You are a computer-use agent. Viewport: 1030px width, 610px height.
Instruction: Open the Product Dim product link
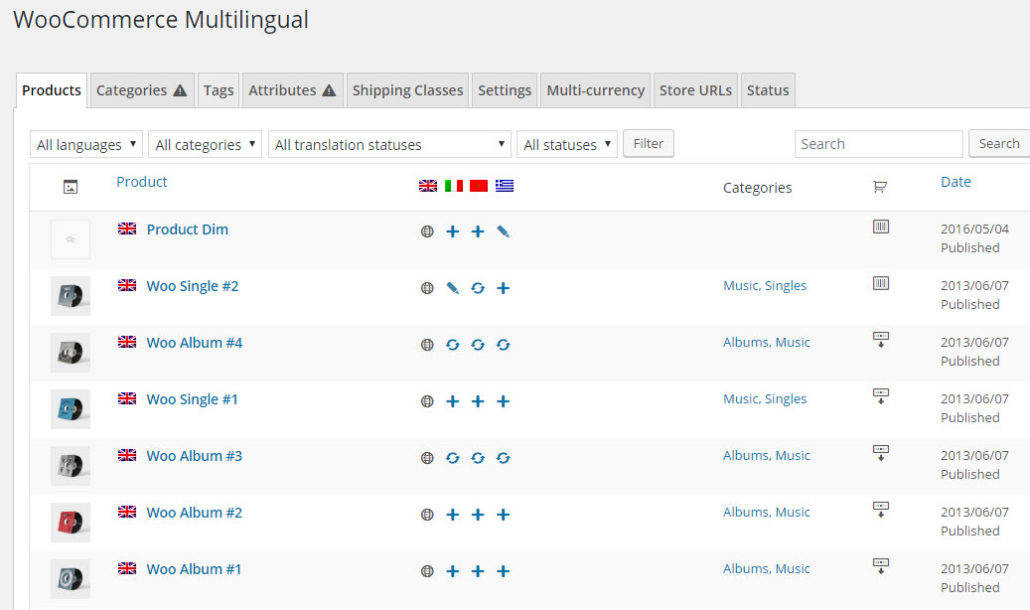(187, 229)
